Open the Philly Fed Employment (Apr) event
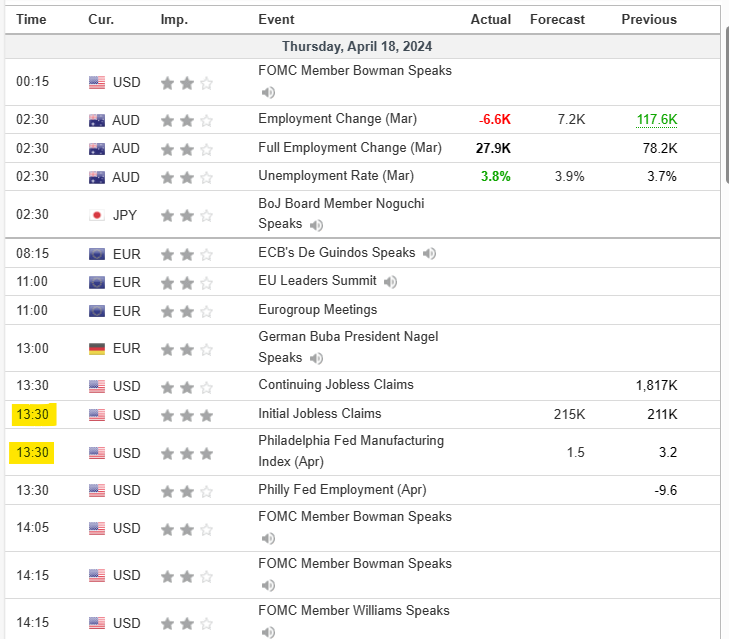The height and width of the screenshot is (639, 729). (340, 490)
